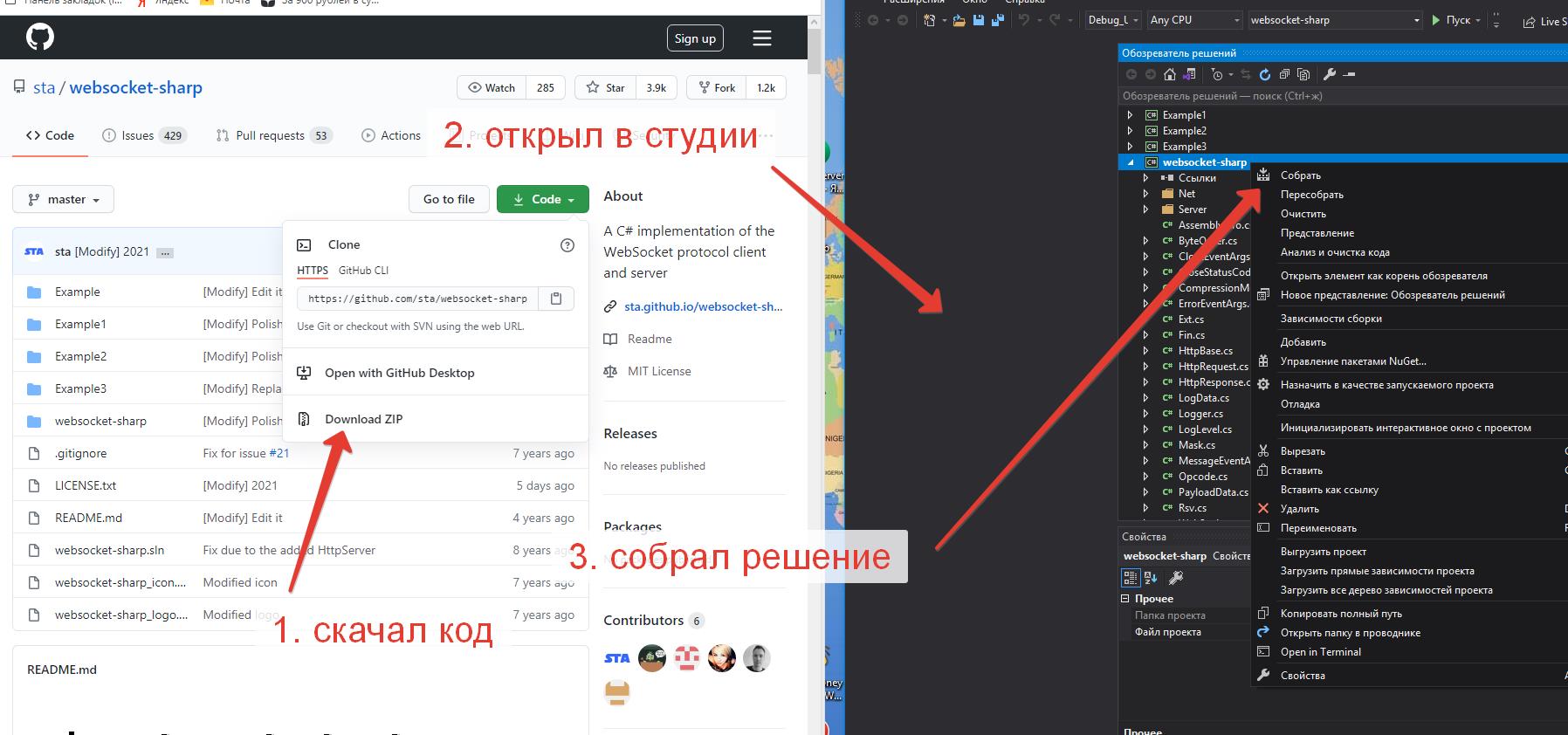This screenshot has width=1568, height=735.
Task: Click the Sign up button
Action: click(695, 38)
